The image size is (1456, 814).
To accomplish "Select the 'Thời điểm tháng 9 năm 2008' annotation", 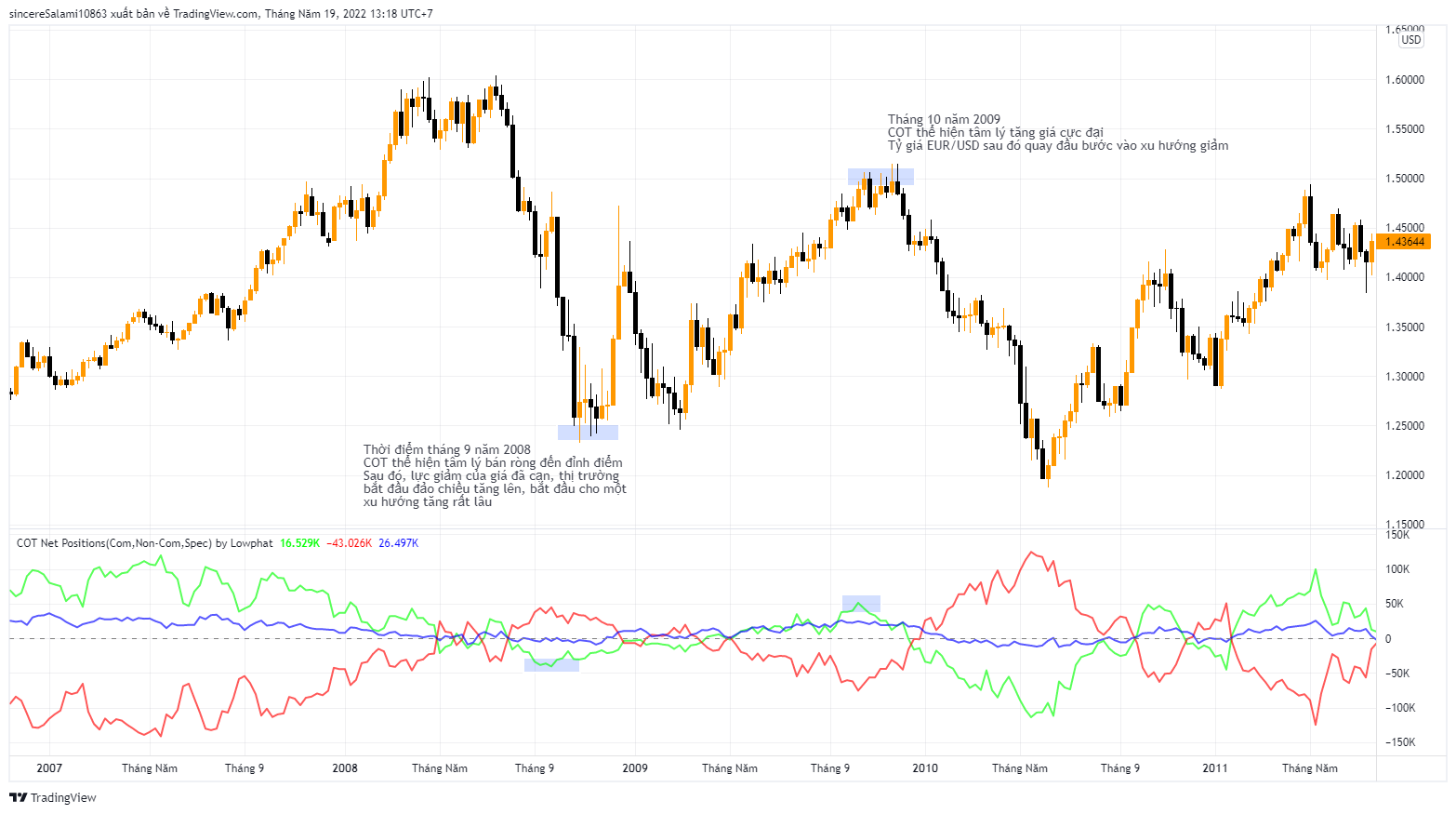I will 447,449.
